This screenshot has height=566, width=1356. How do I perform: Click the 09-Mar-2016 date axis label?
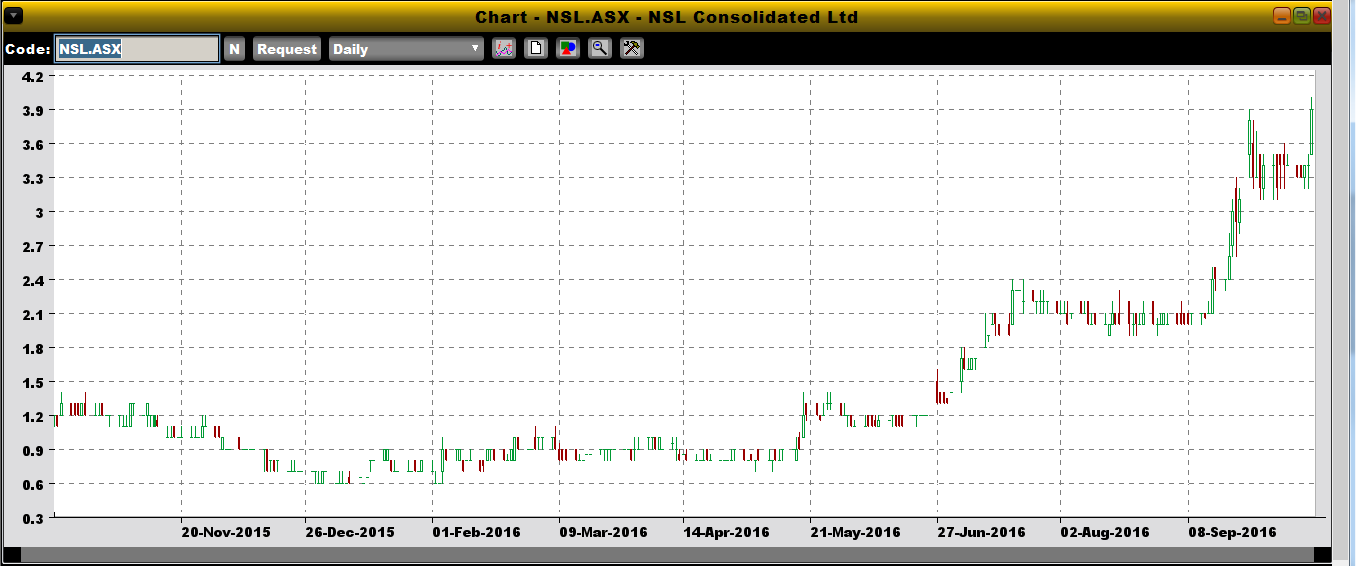(603, 532)
